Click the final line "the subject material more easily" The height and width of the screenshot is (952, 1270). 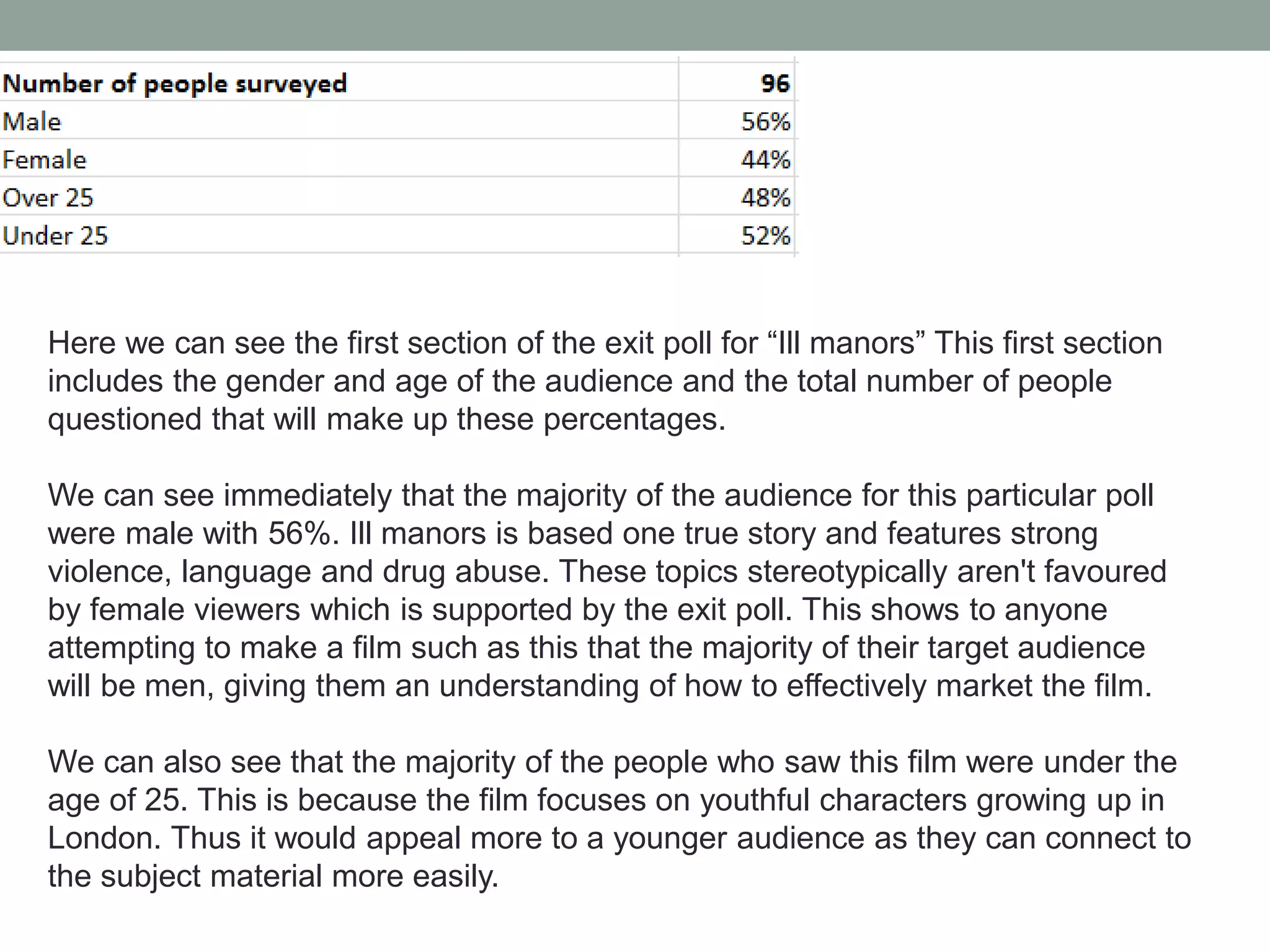point(273,877)
